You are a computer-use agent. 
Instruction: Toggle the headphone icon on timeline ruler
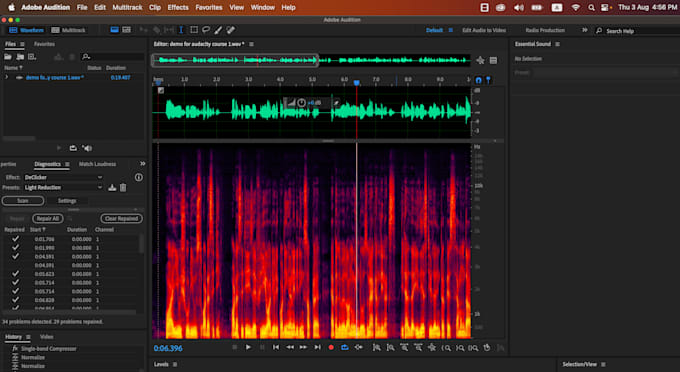pos(478,80)
